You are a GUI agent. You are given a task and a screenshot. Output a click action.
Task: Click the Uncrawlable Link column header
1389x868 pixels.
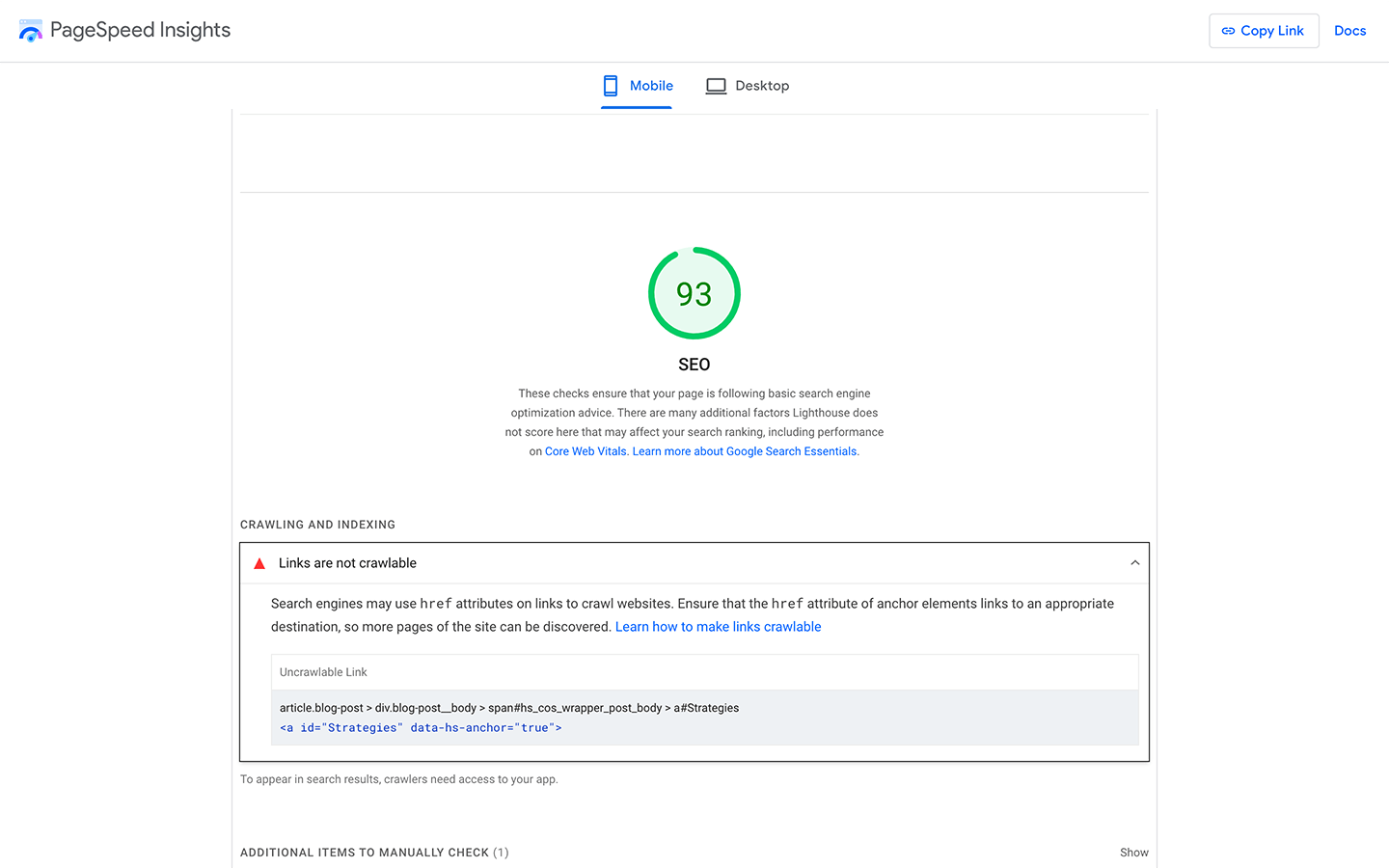click(x=323, y=672)
